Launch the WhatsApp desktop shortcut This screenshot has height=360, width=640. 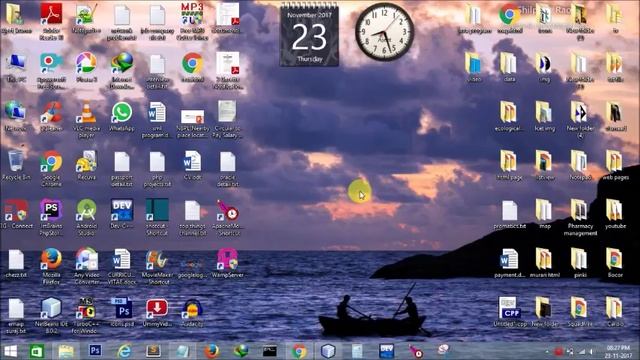coord(122,116)
